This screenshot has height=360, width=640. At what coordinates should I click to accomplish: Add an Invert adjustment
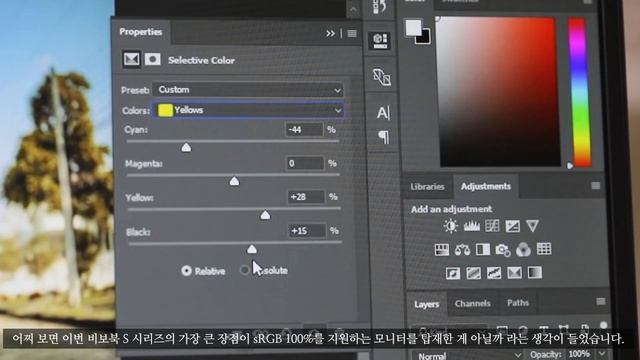tap(453, 273)
